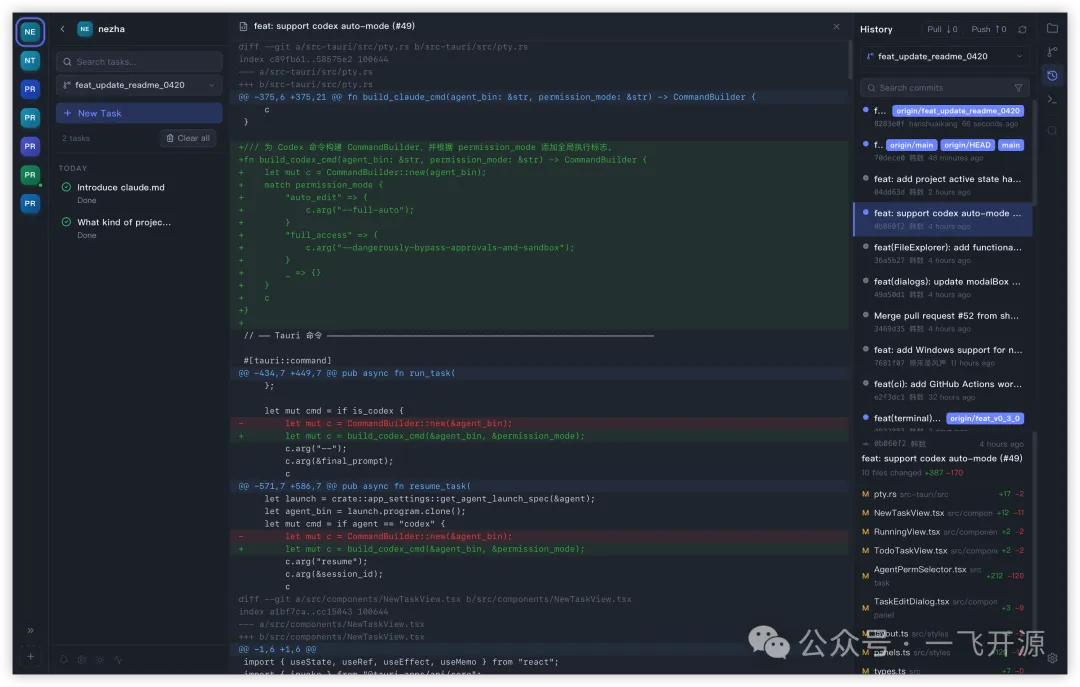Open changed file AgentPermSelector.tsx
The height and width of the screenshot is (687, 1080).
pyautogui.click(x=942, y=575)
